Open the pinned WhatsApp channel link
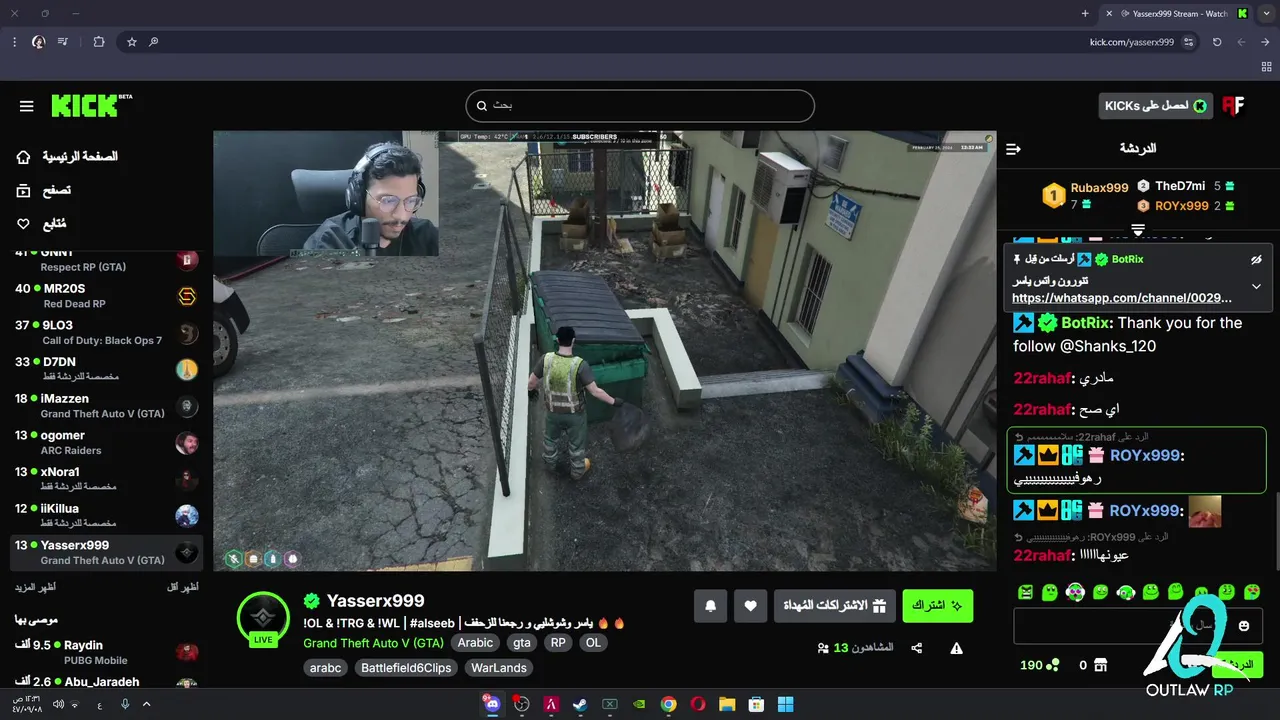 click(x=1122, y=298)
